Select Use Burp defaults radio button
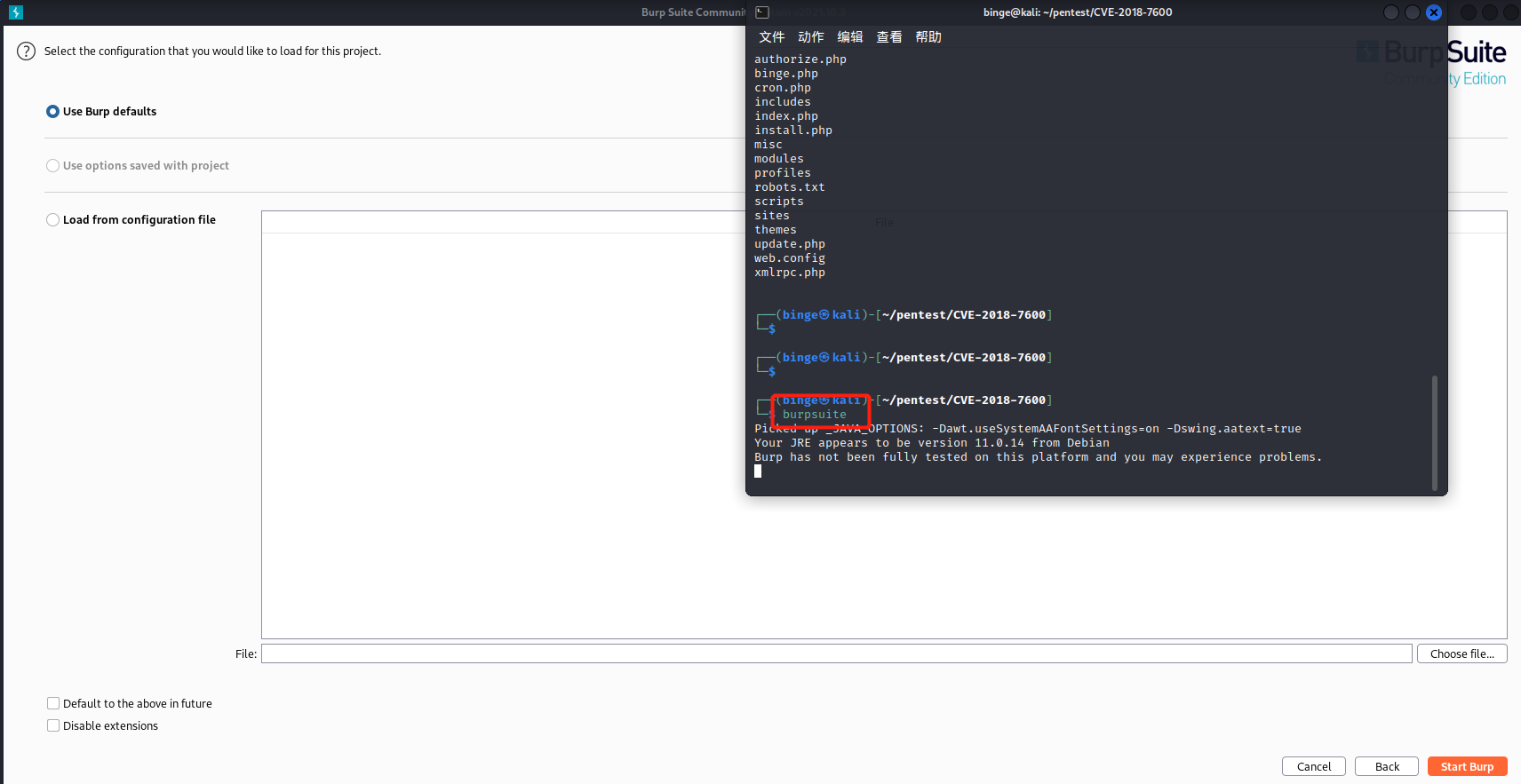 pyautogui.click(x=52, y=112)
